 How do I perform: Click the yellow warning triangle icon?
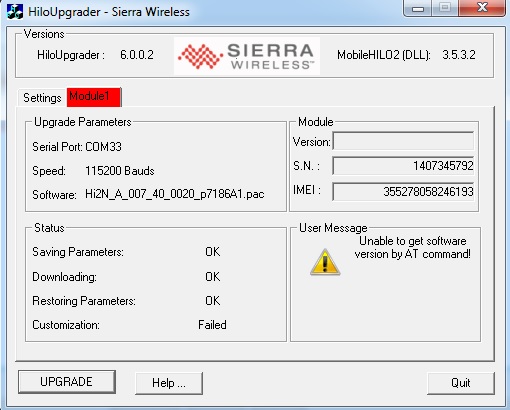pos(325,262)
